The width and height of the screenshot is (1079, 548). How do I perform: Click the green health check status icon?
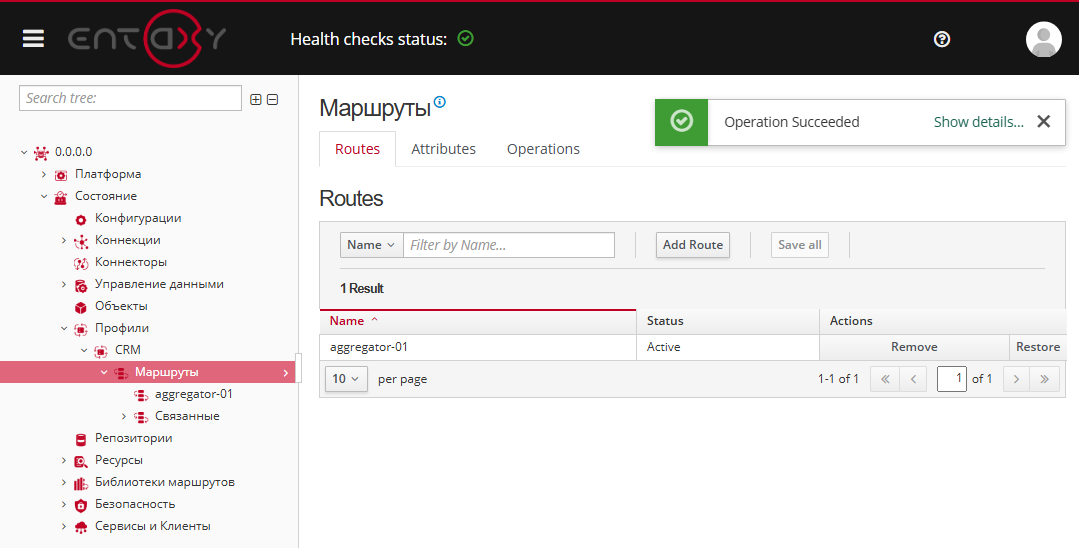pyautogui.click(x=466, y=39)
